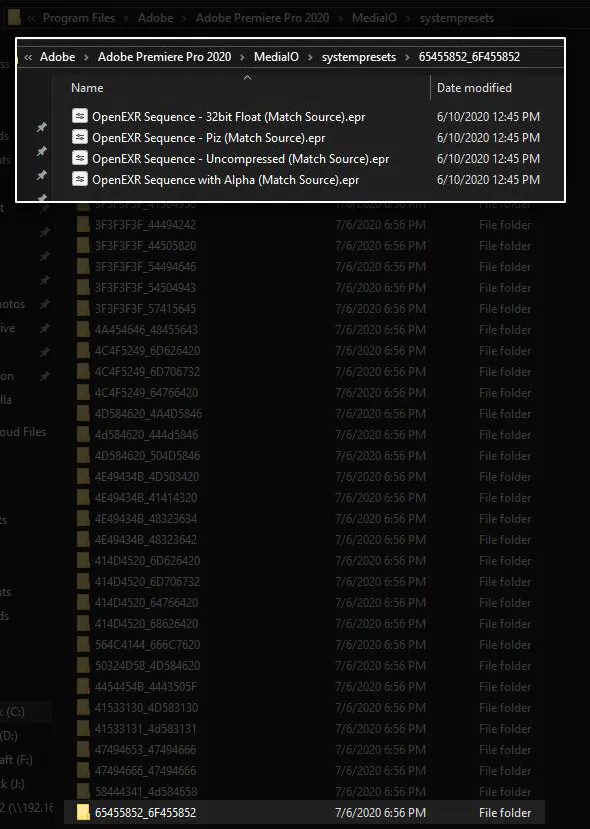This screenshot has height=829, width=590.
Task: Click the folder icon beside 414D4520_6D626420
Action: pyautogui.click(x=83, y=560)
